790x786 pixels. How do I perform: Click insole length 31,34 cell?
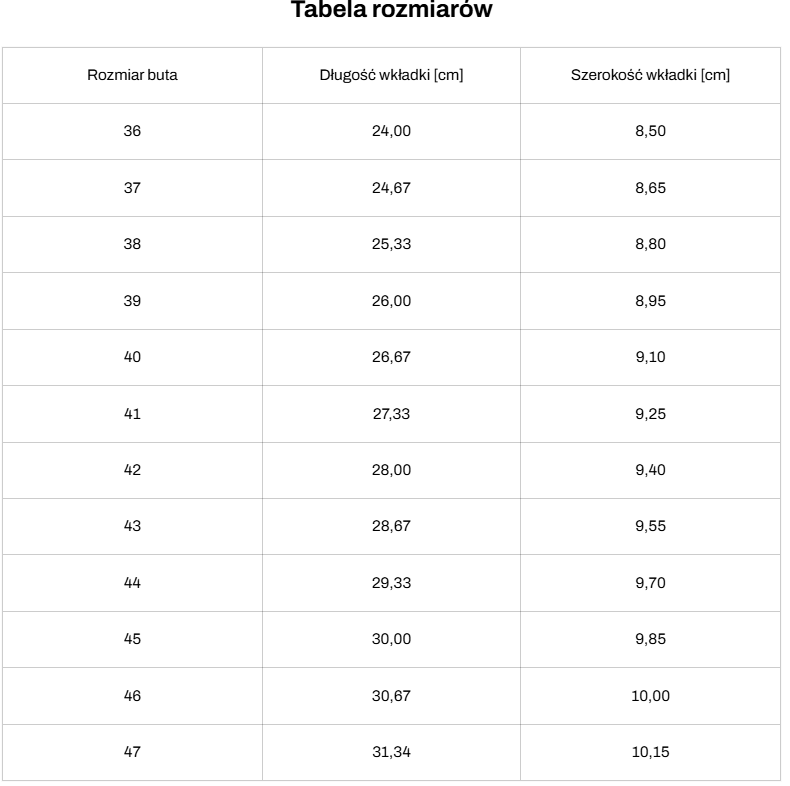pos(391,752)
